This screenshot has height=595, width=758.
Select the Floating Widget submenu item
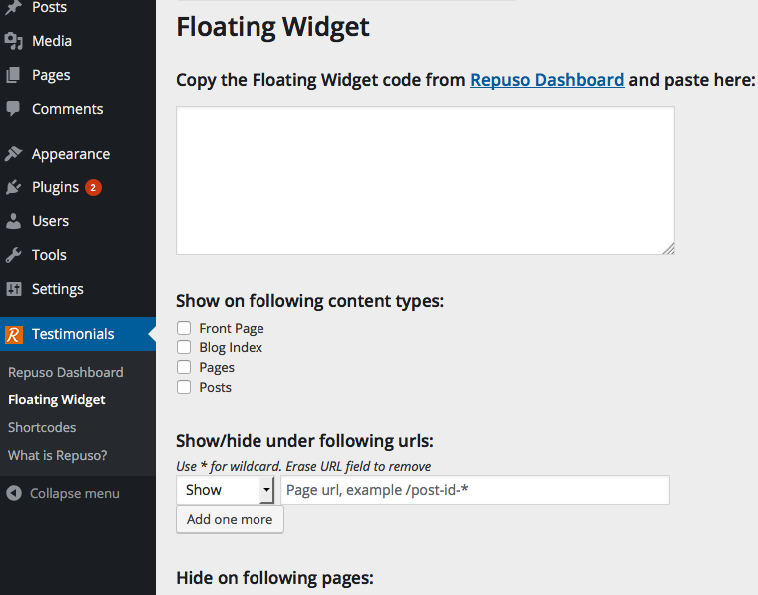pos(57,400)
